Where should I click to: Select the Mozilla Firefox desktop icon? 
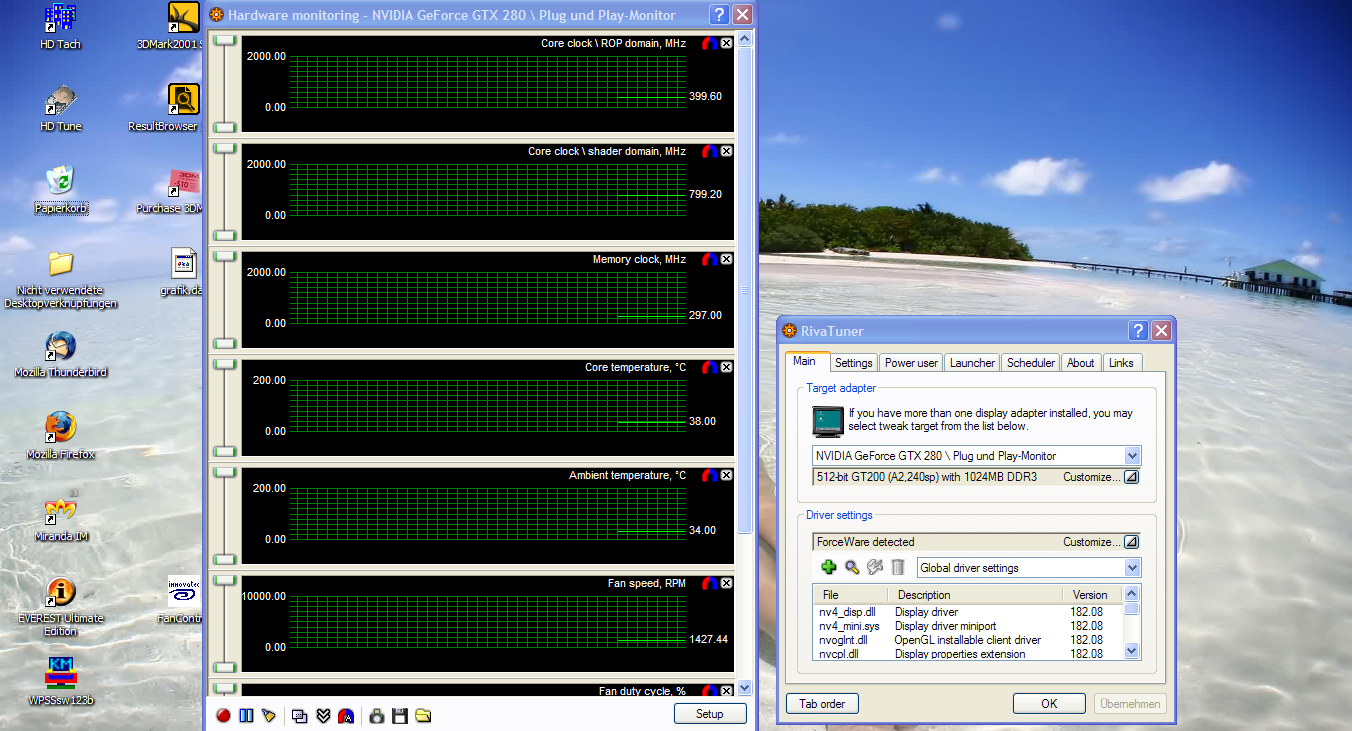[x=61, y=437]
